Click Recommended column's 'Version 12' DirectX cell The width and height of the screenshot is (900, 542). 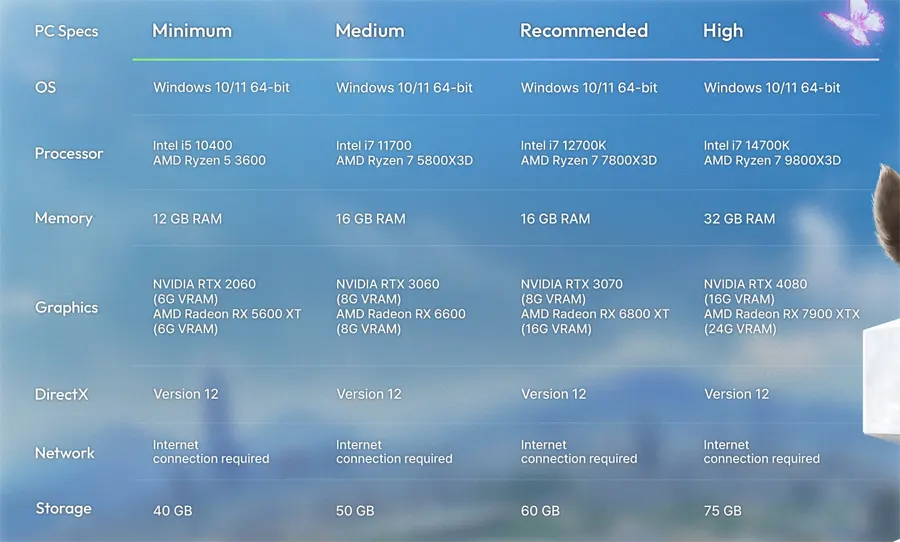pyautogui.click(x=553, y=394)
